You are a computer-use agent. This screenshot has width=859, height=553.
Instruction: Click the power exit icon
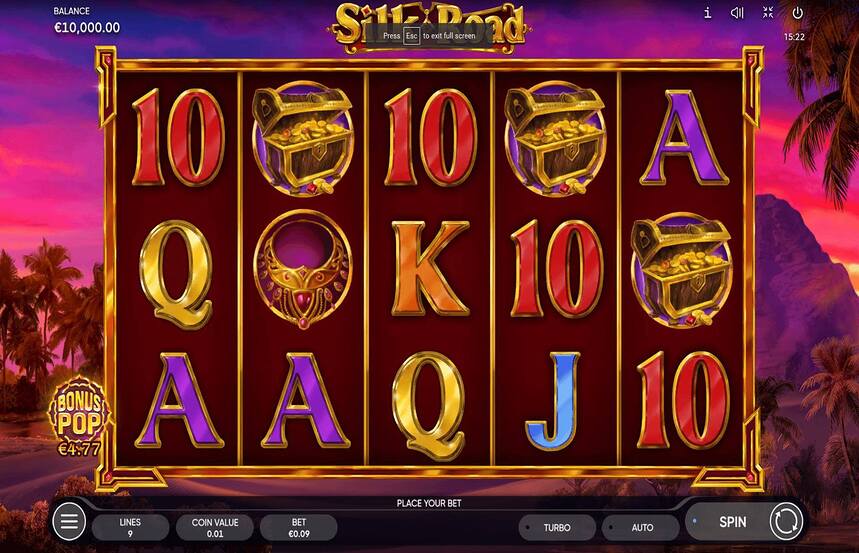tap(798, 13)
